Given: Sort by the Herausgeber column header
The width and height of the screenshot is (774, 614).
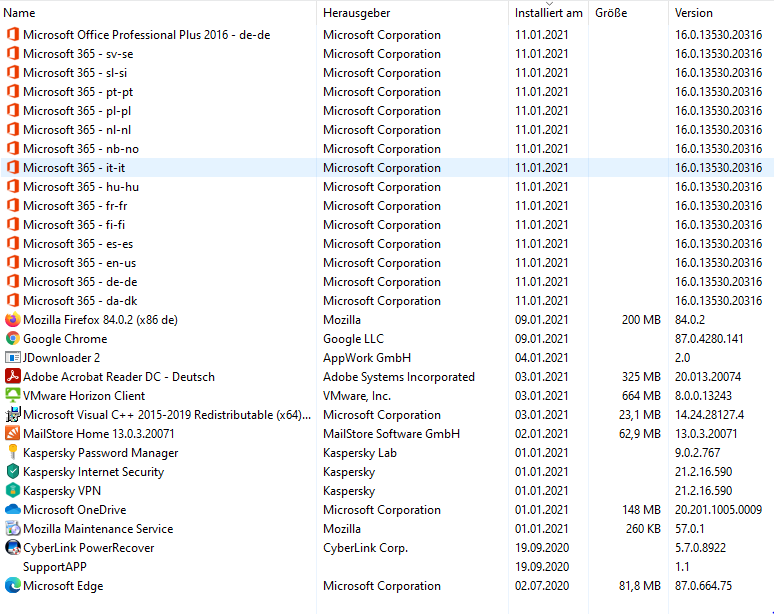Looking at the screenshot, I should click(356, 13).
